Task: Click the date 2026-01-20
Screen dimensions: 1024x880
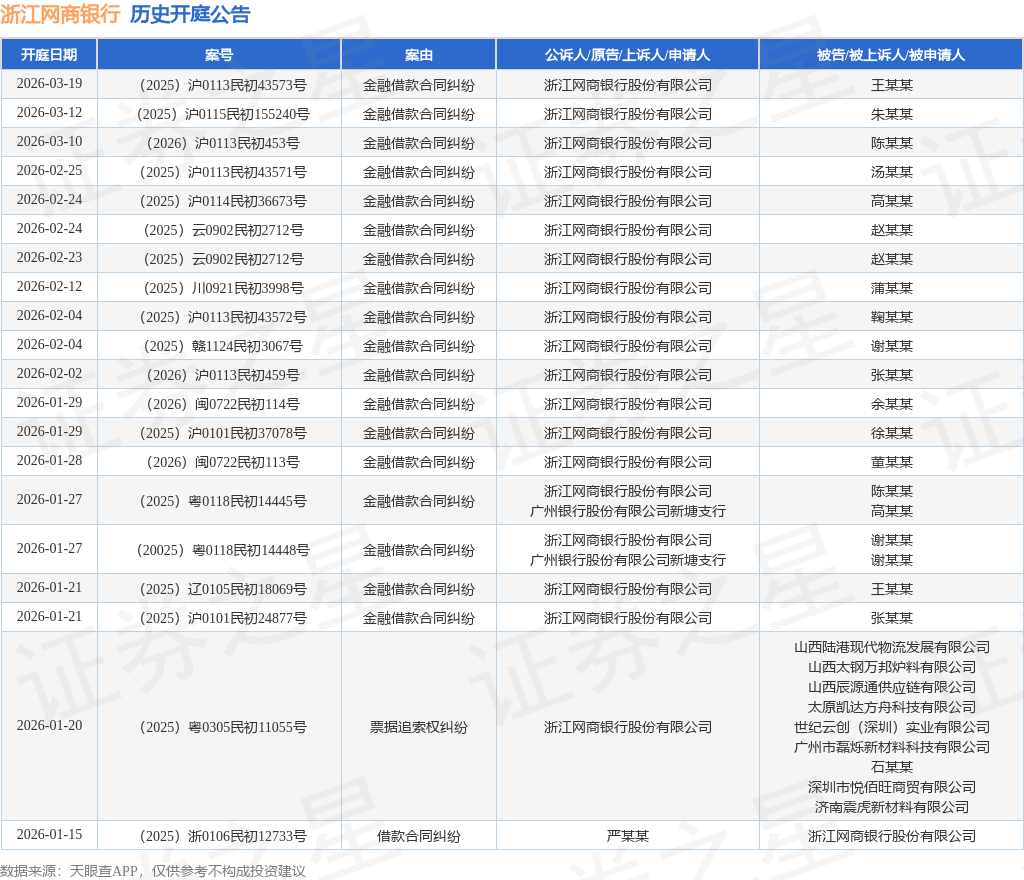Action: 50,725
